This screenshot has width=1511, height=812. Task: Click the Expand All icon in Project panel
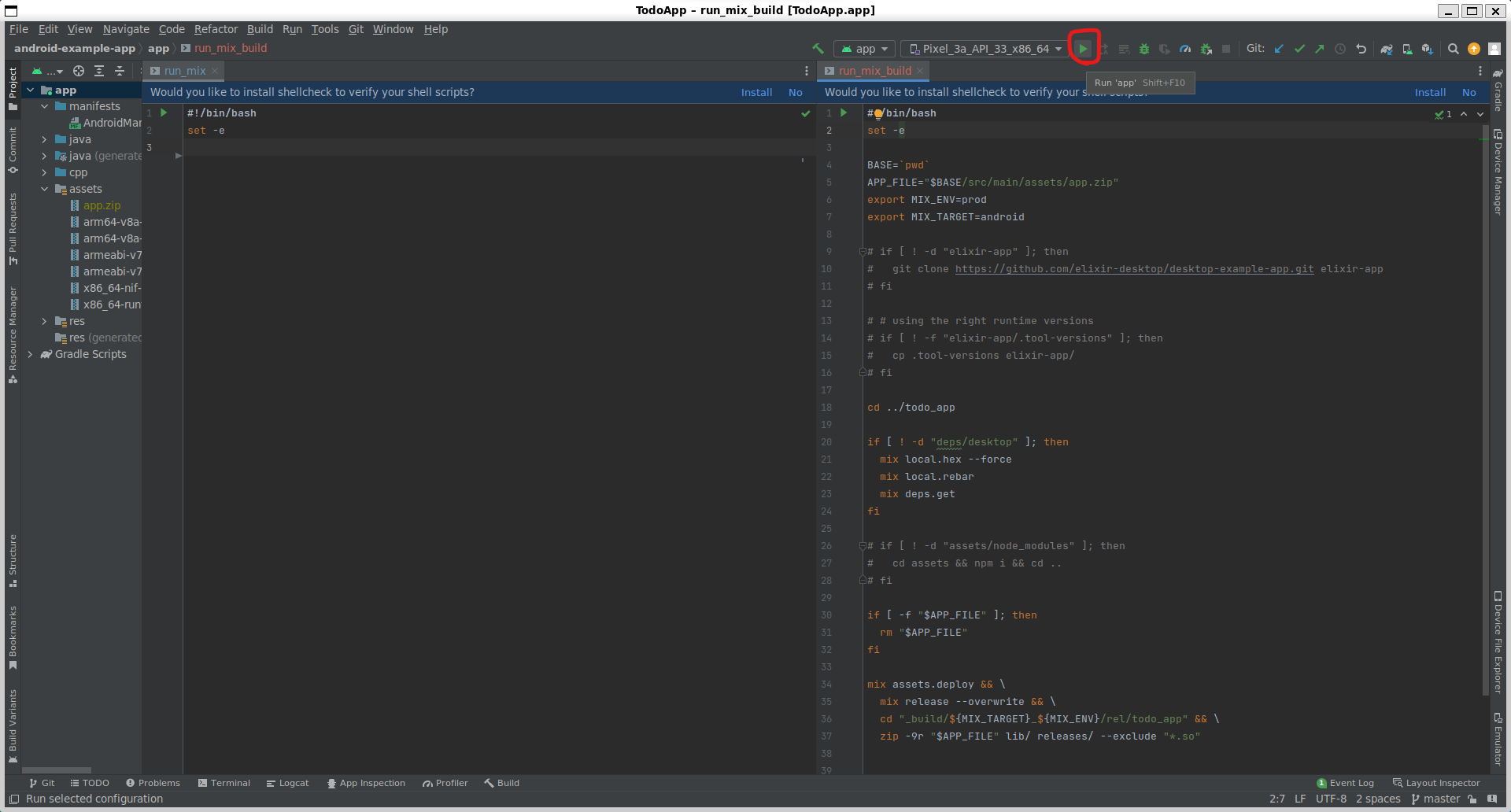point(99,71)
